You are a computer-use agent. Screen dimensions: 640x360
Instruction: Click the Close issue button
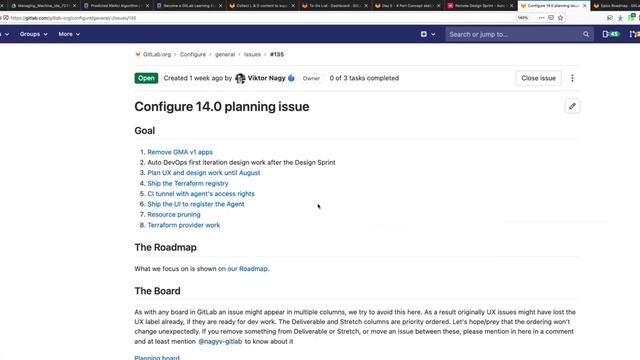click(x=538, y=78)
